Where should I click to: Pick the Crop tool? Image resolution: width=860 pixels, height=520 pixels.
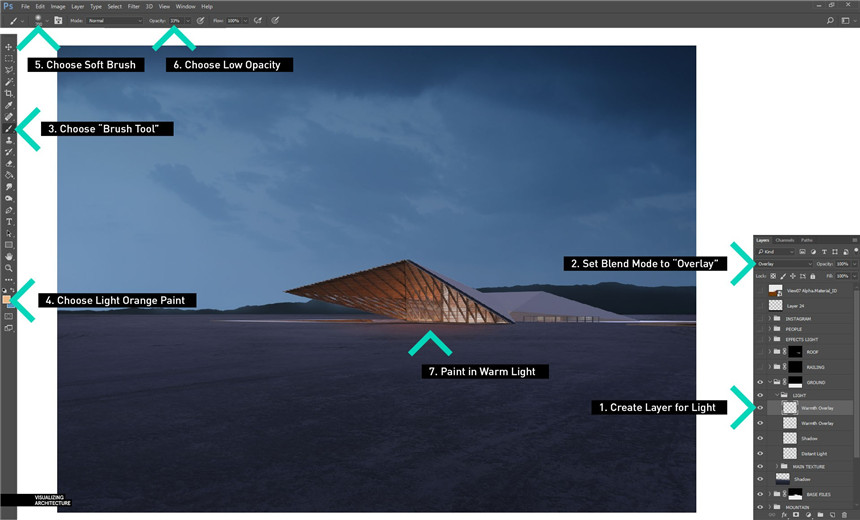point(9,93)
